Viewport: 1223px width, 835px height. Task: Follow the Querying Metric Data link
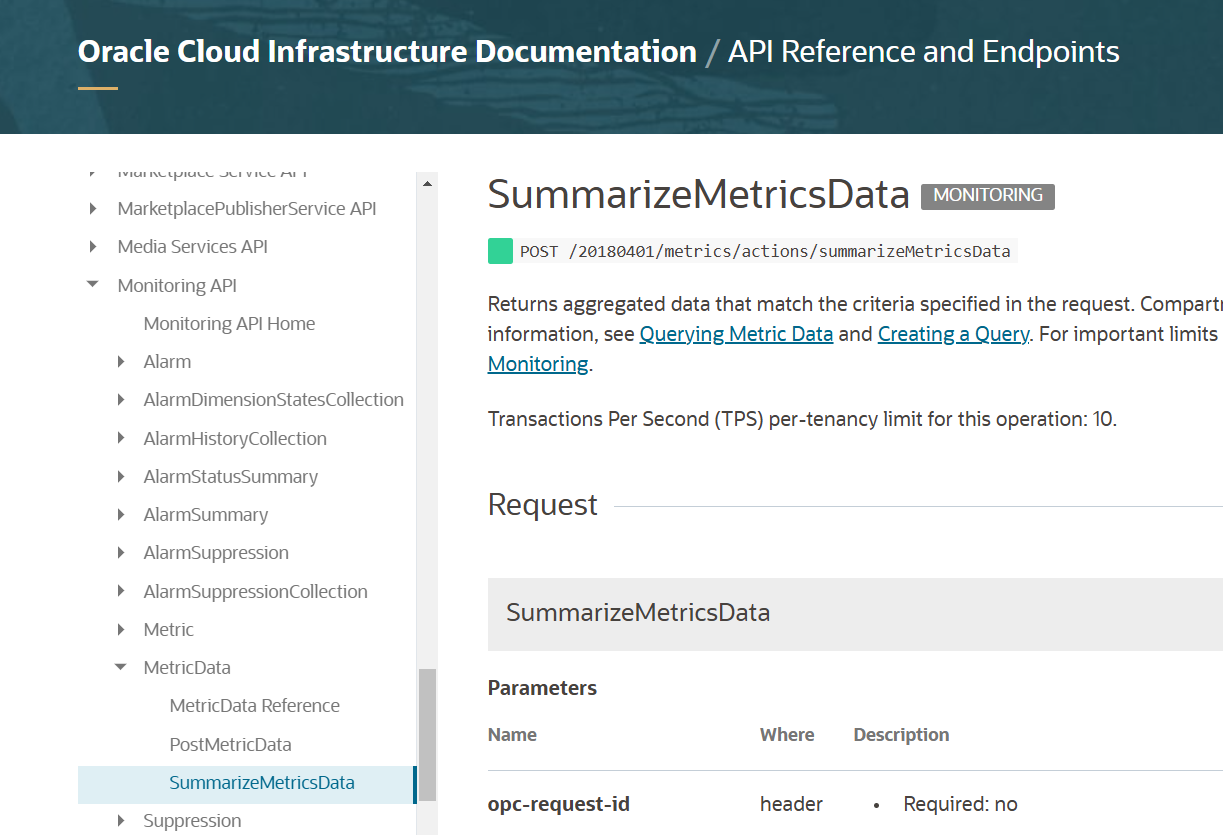click(x=736, y=334)
